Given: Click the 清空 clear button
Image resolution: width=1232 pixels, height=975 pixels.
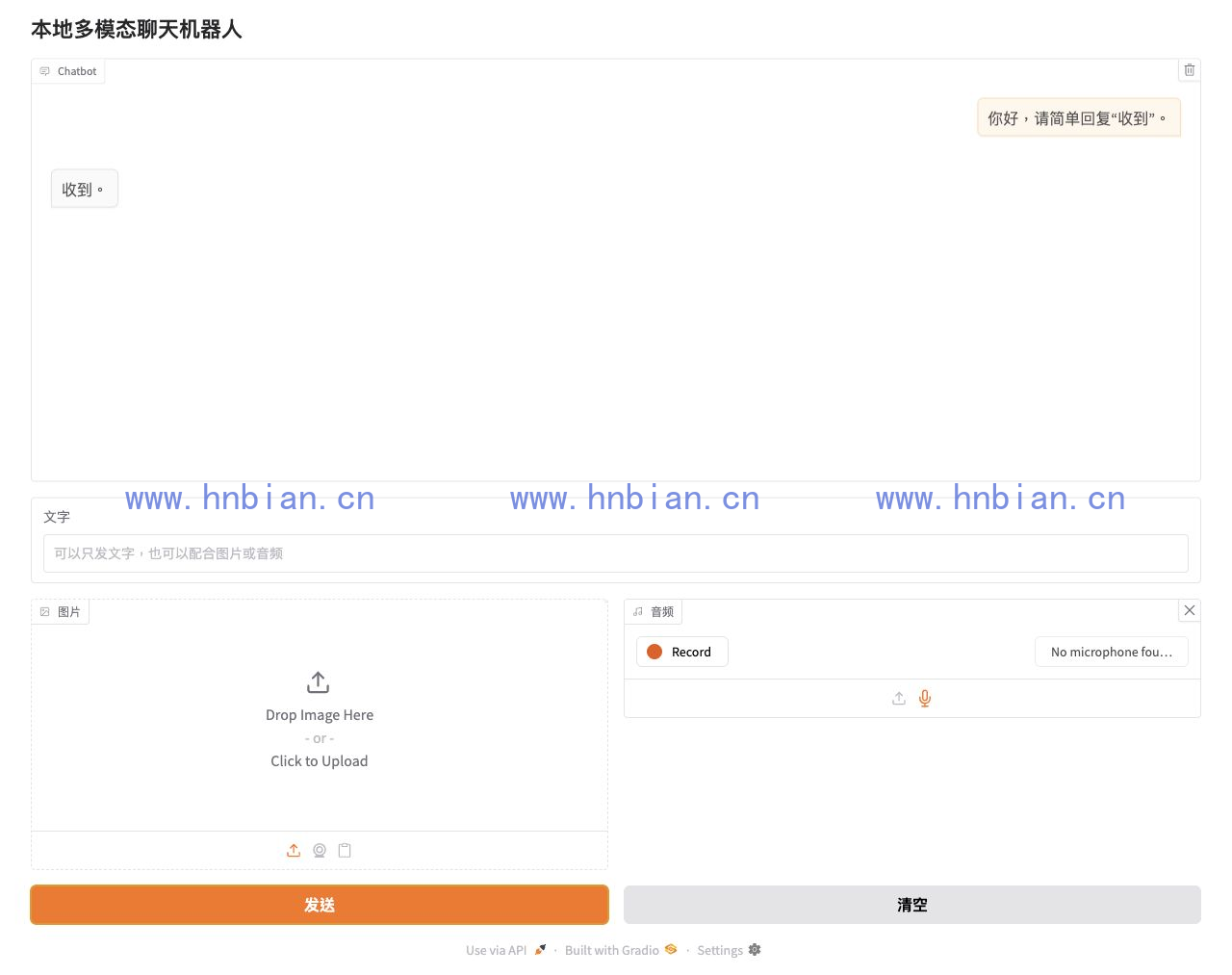Looking at the screenshot, I should tap(912, 905).
